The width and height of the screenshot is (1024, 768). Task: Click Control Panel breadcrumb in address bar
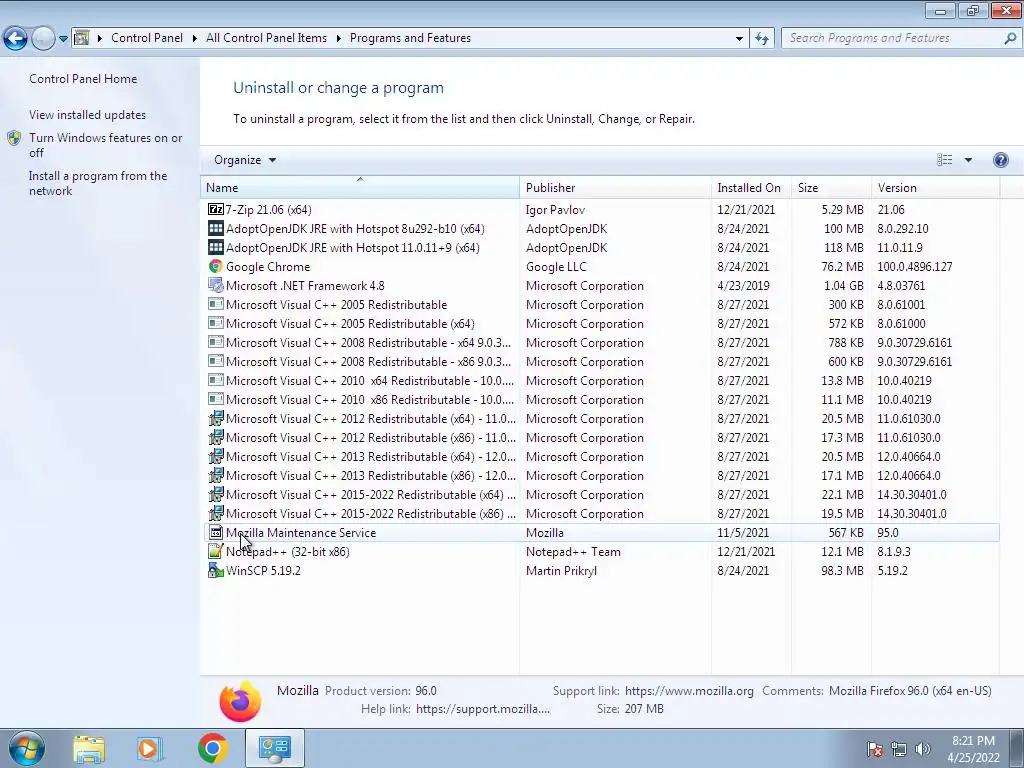pos(147,38)
